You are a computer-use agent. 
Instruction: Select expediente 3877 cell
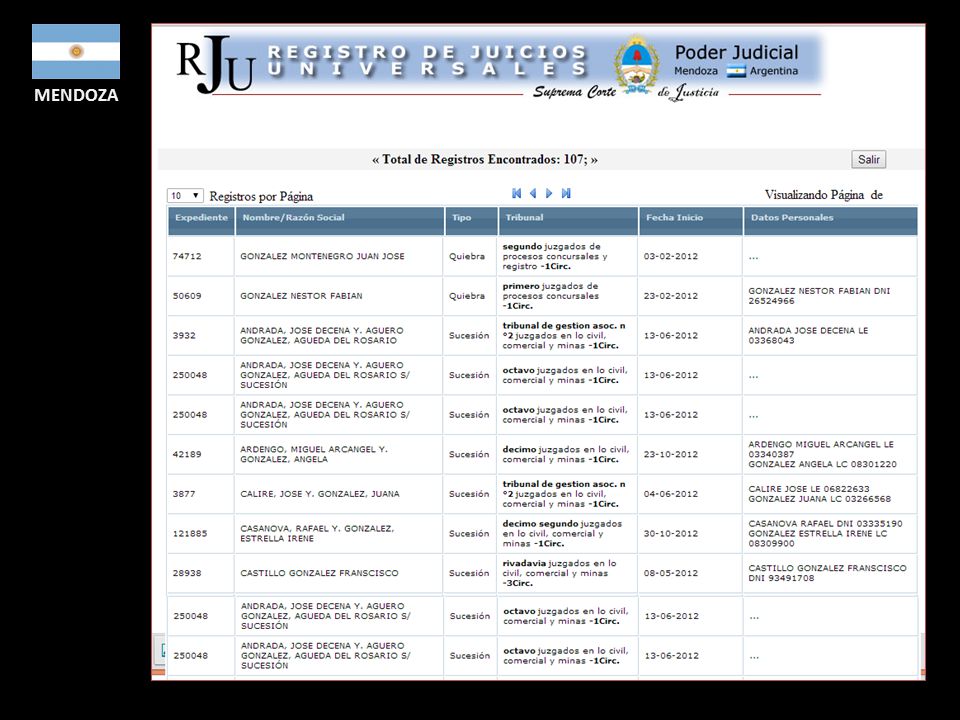[201, 494]
